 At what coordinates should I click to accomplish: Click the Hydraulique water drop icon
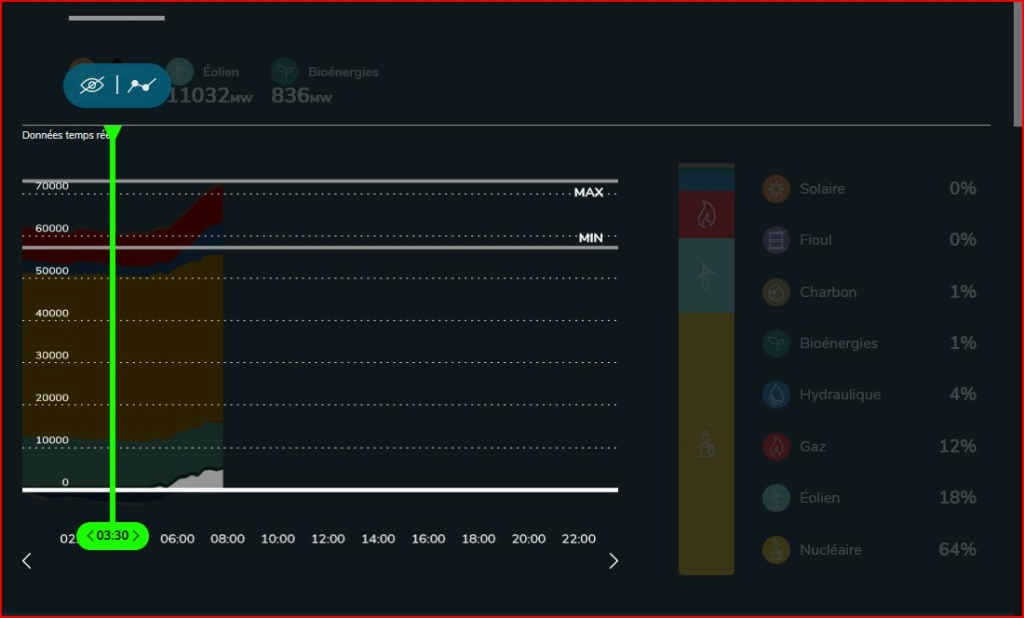tap(776, 395)
